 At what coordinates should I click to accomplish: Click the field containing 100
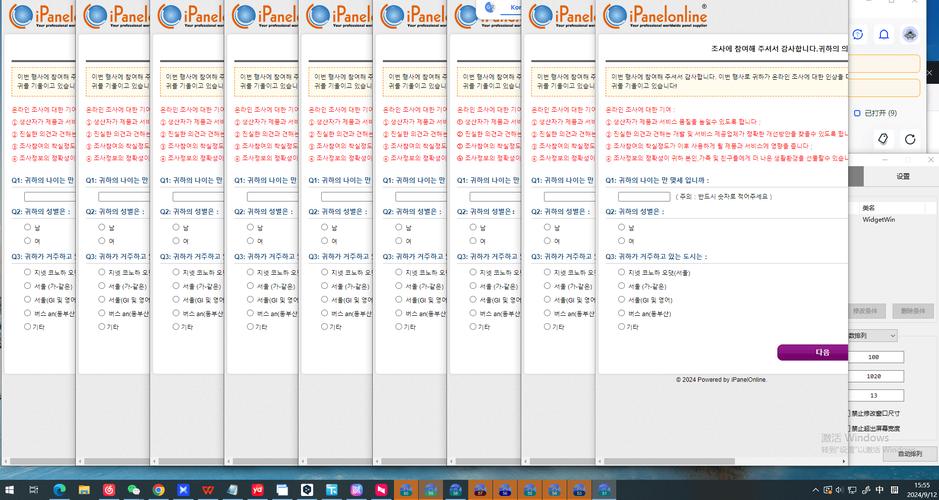pos(876,357)
